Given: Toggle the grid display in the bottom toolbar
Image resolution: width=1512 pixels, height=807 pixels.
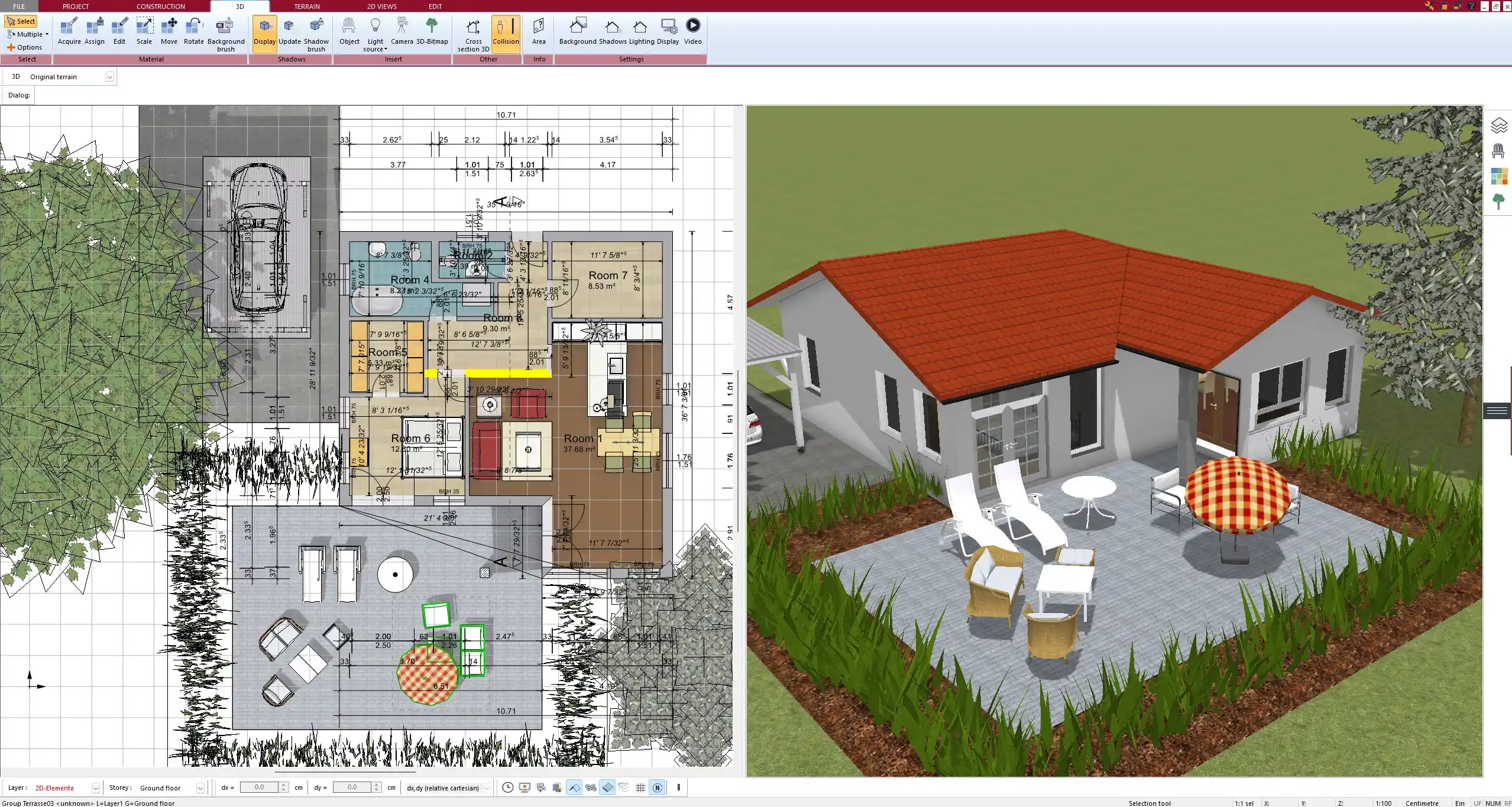Looking at the screenshot, I should click(640, 787).
